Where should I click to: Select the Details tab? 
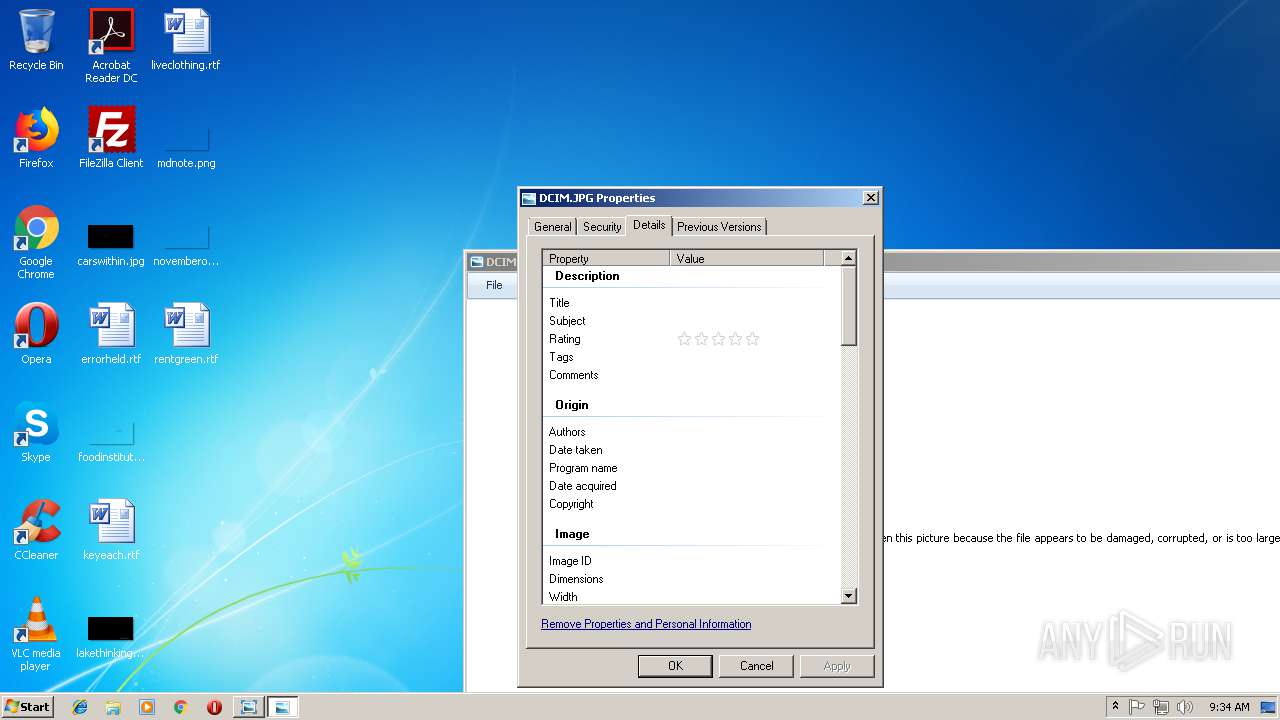coord(649,225)
